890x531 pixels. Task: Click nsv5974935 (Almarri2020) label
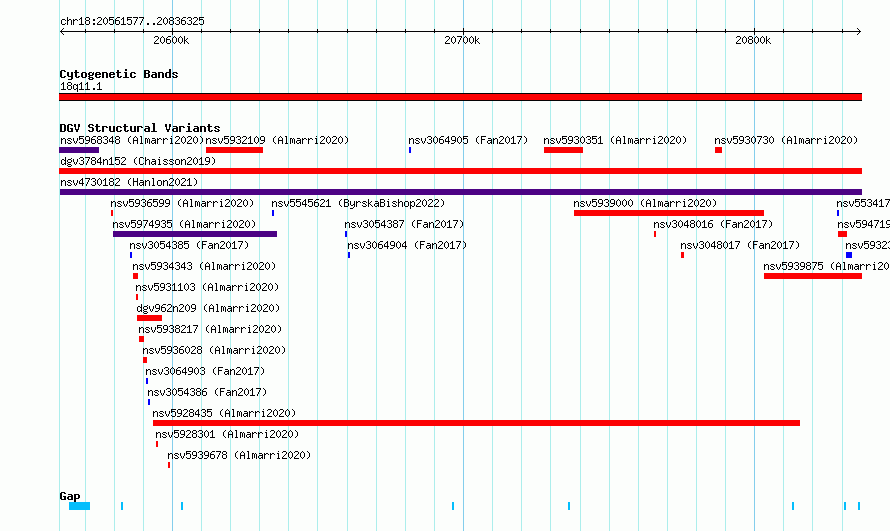[184, 224]
